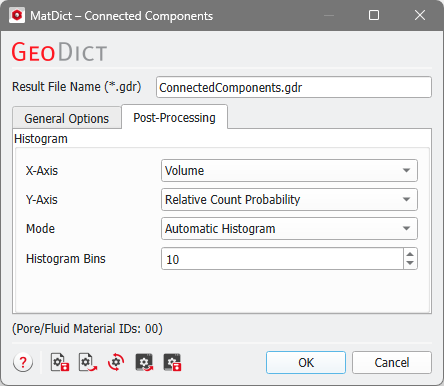Open help with the red question mark
Viewport: 444px width, 386px height.
click(23, 362)
